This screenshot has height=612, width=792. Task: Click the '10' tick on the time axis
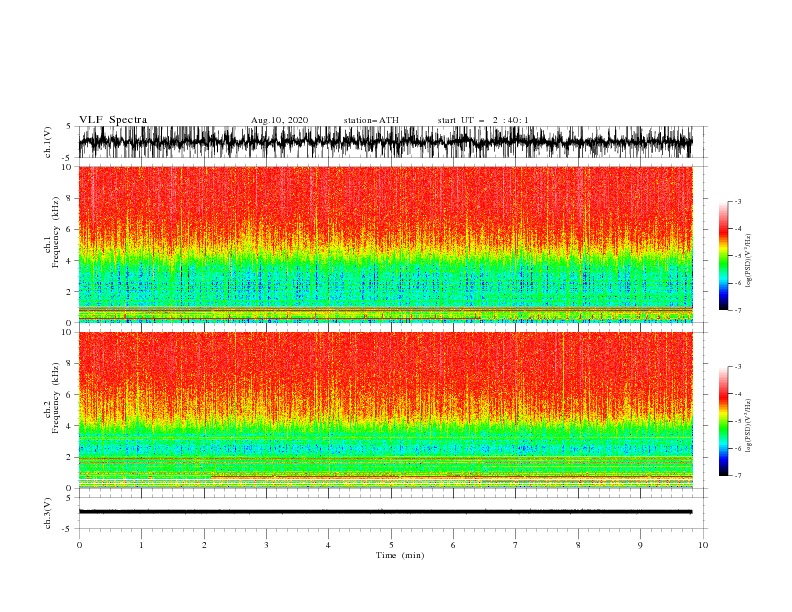[x=703, y=545]
